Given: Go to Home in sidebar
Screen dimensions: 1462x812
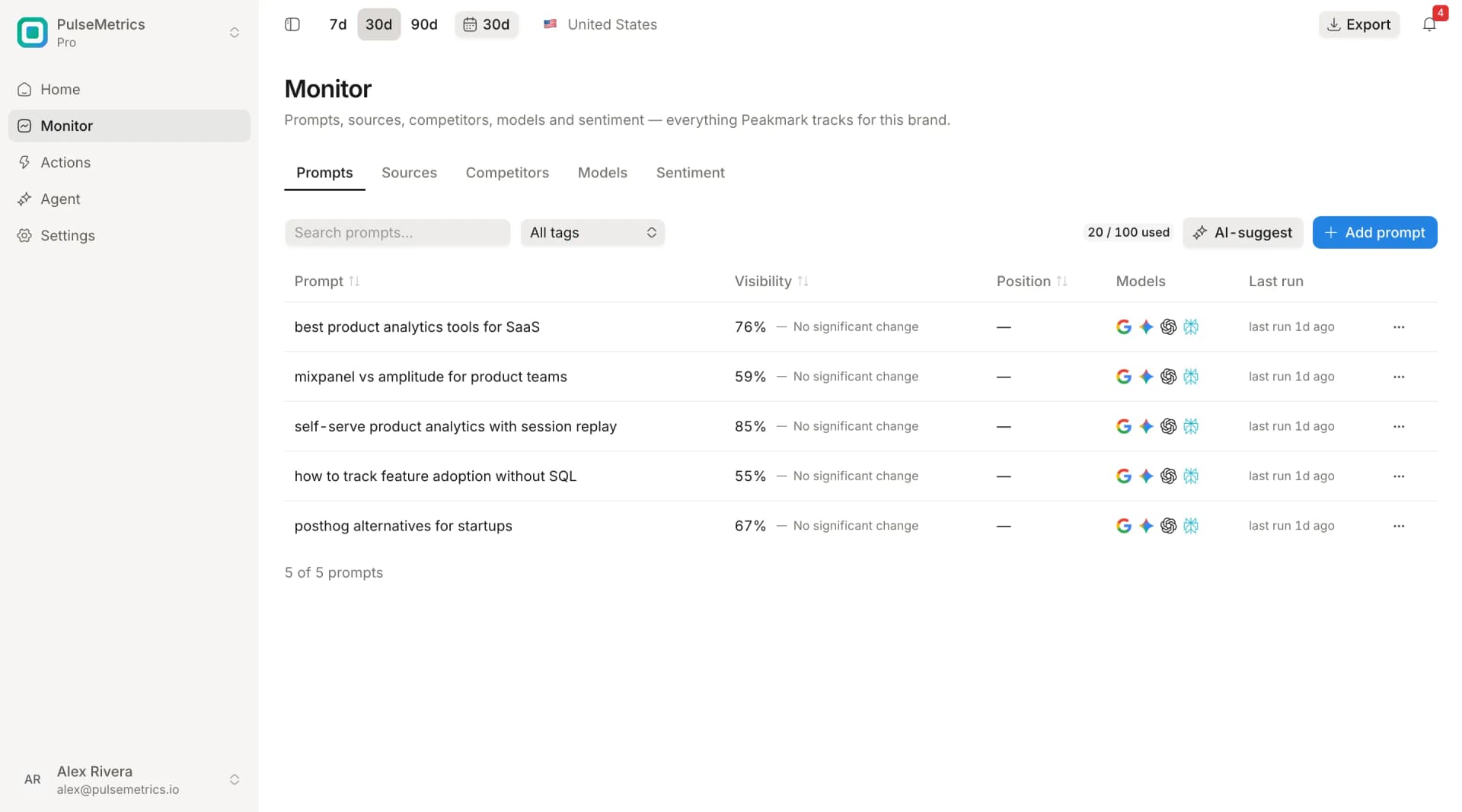Looking at the screenshot, I should [129, 89].
